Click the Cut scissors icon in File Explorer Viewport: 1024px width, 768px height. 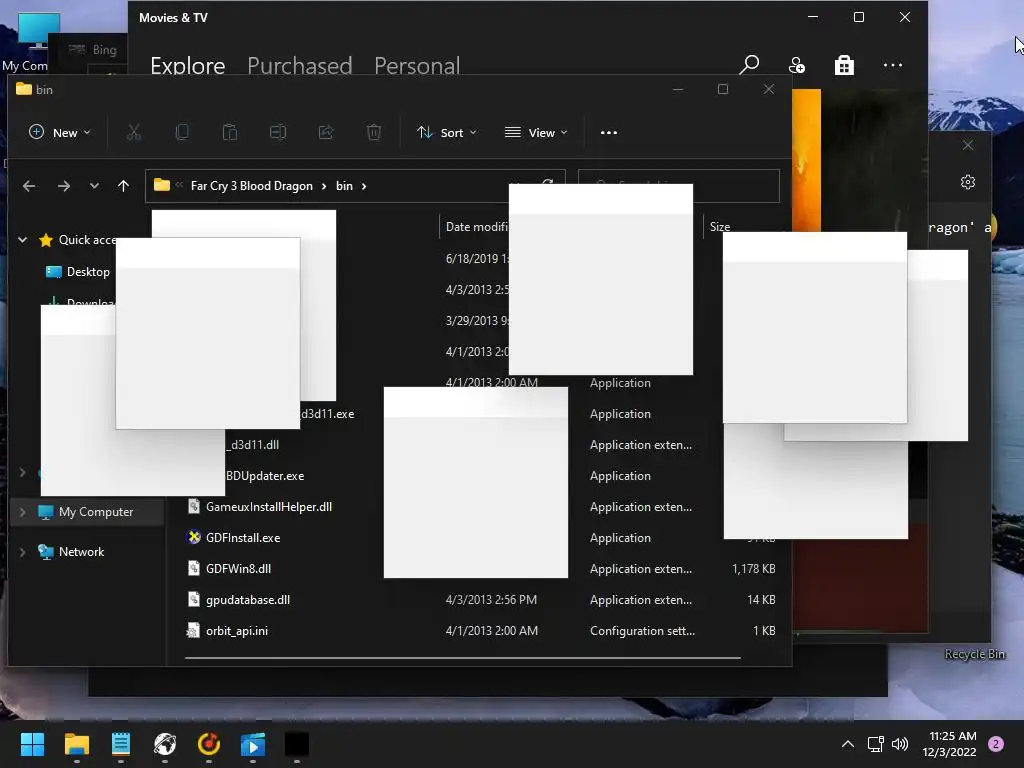(x=134, y=133)
